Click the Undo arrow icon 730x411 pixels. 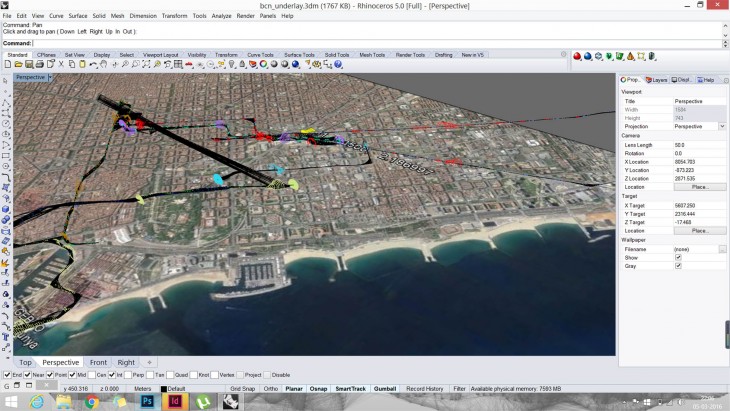pyautogui.click(x=92, y=64)
